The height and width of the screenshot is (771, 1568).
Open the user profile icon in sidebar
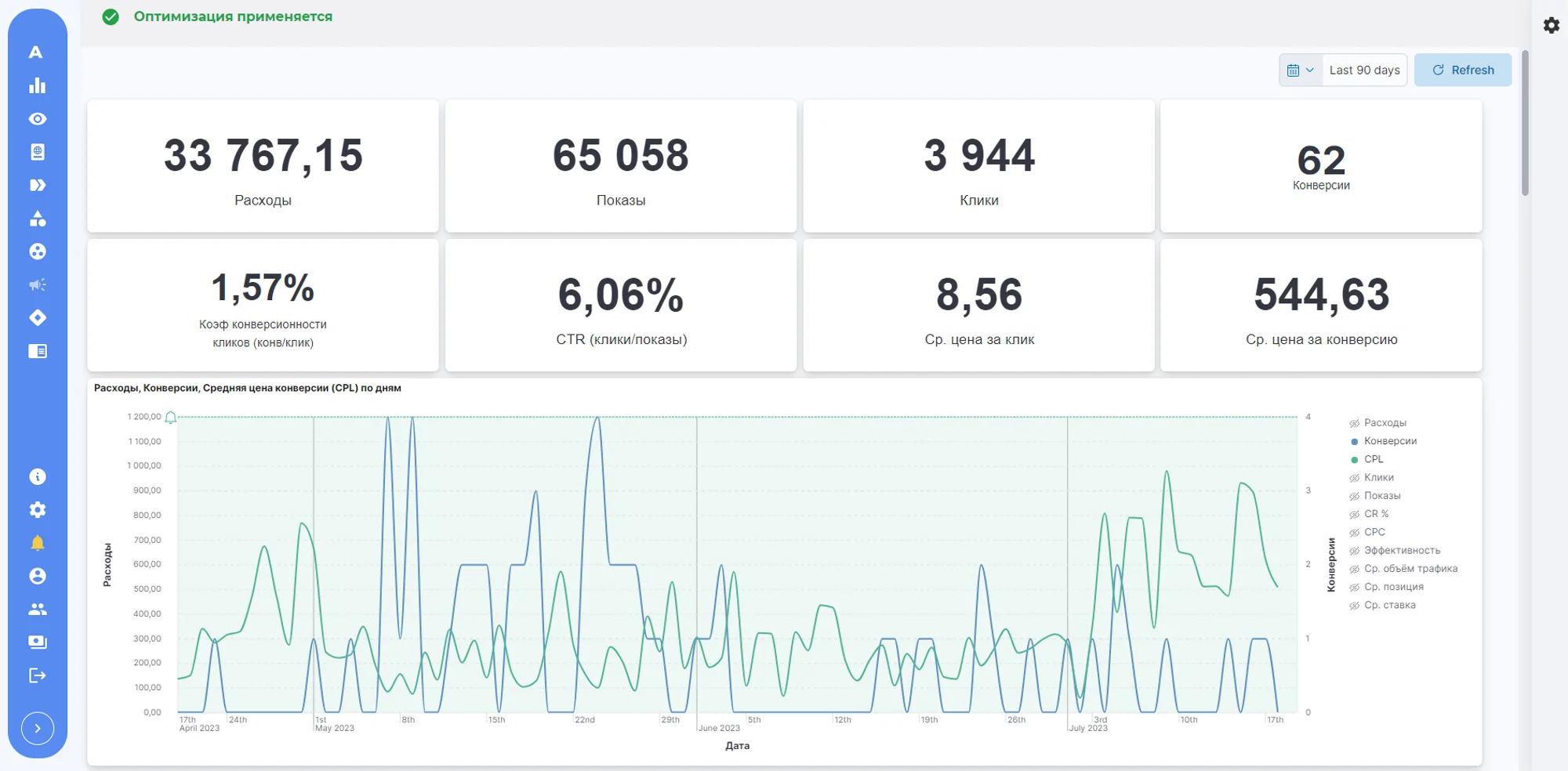(37, 576)
